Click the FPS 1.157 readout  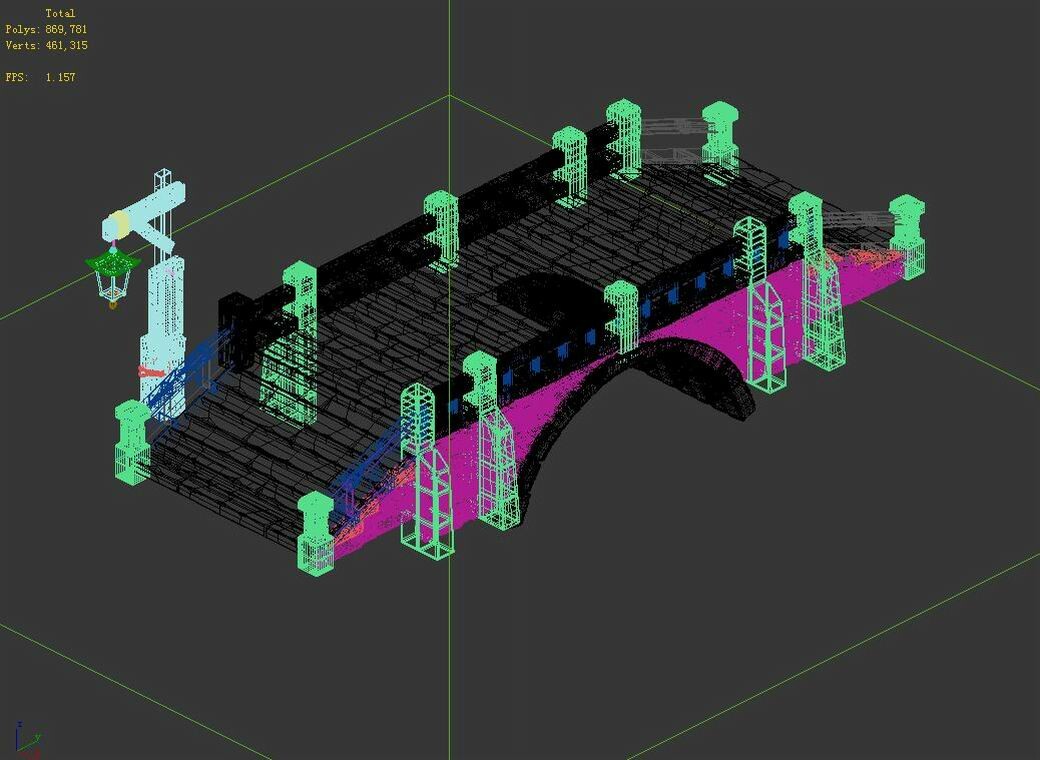40,77
